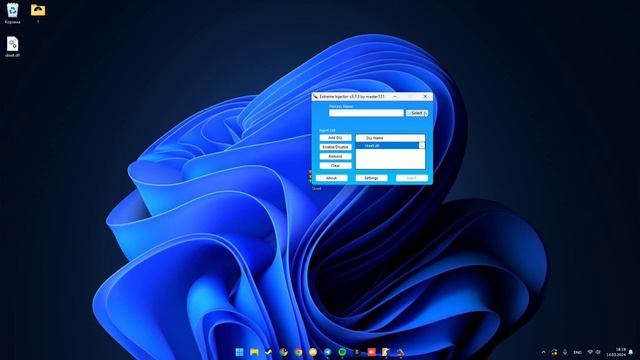This screenshot has width=640, height=360.
Task: Close the Extreme Injector window
Action: pos(425,97)
